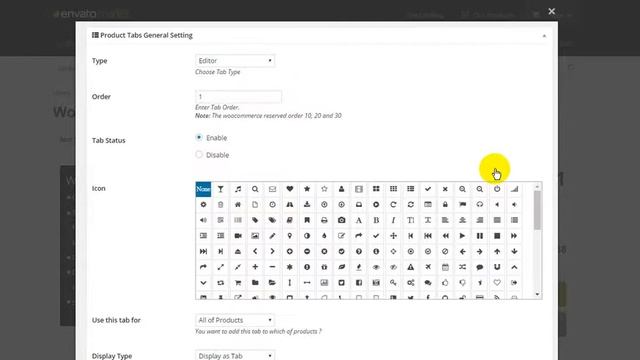Close the settings modal with X
The width and height of the screenshot is (640, 360).
click(x=551, y=11)
